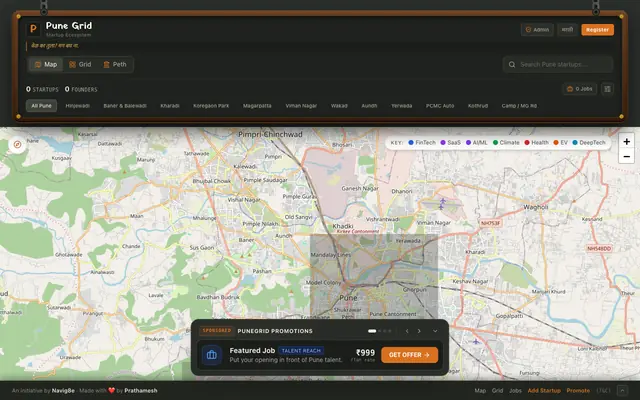Click the Add Startup footer link

click(x=544, y=391)
